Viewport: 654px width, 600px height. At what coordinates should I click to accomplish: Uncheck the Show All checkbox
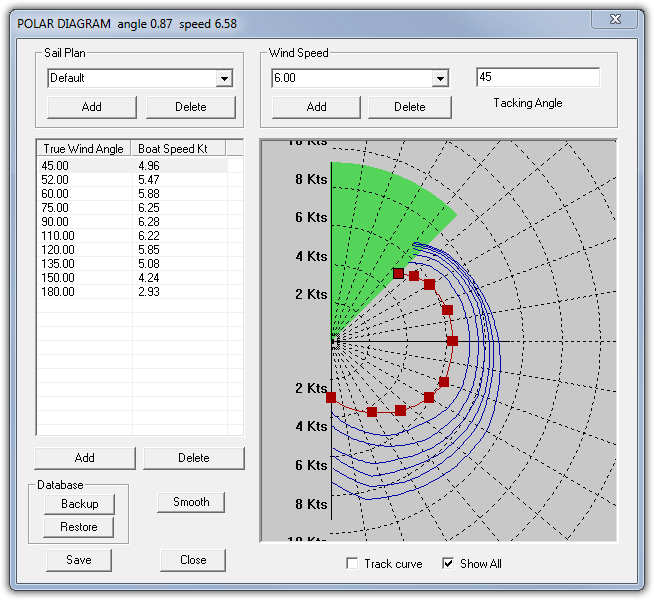(448, 564)
